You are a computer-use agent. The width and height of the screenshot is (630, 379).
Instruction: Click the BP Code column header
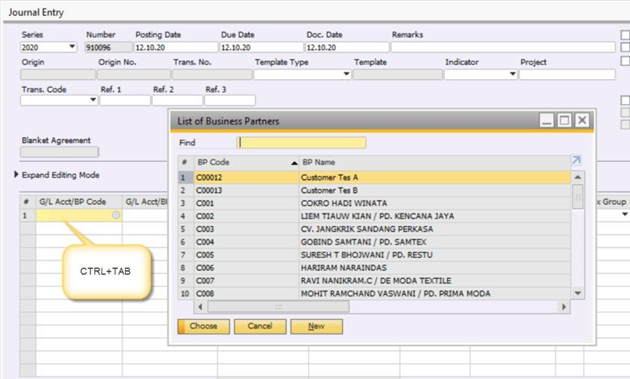click(x=246, y=162)
